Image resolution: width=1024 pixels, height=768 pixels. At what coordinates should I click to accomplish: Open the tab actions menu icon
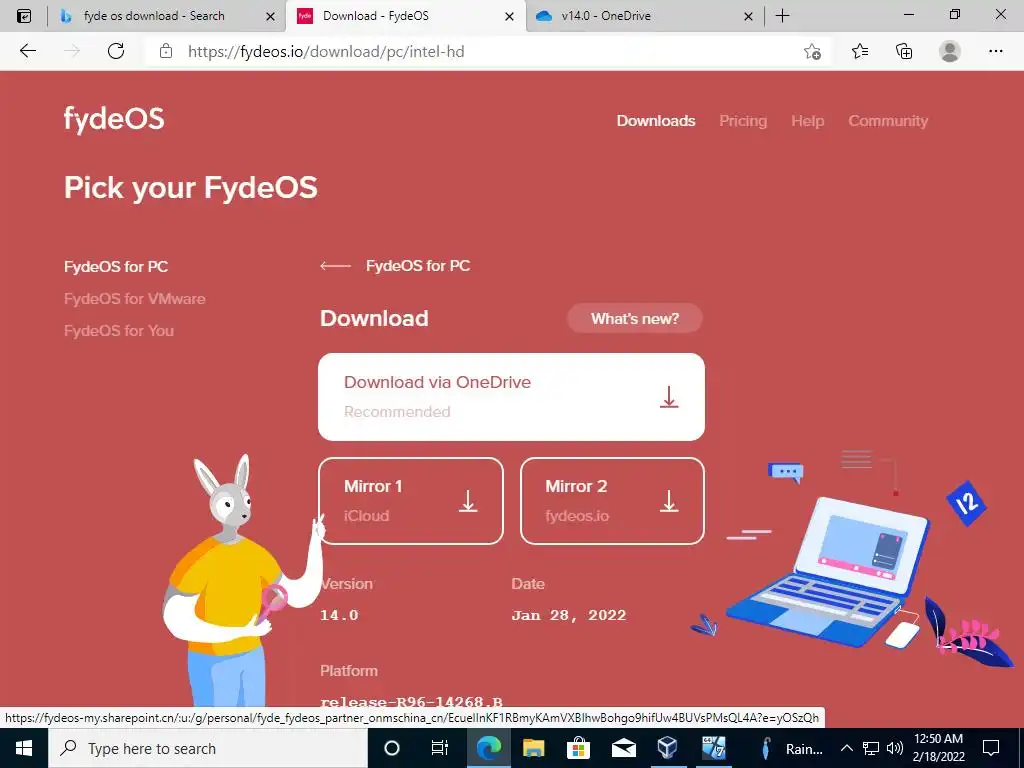[x=24, y=16]
